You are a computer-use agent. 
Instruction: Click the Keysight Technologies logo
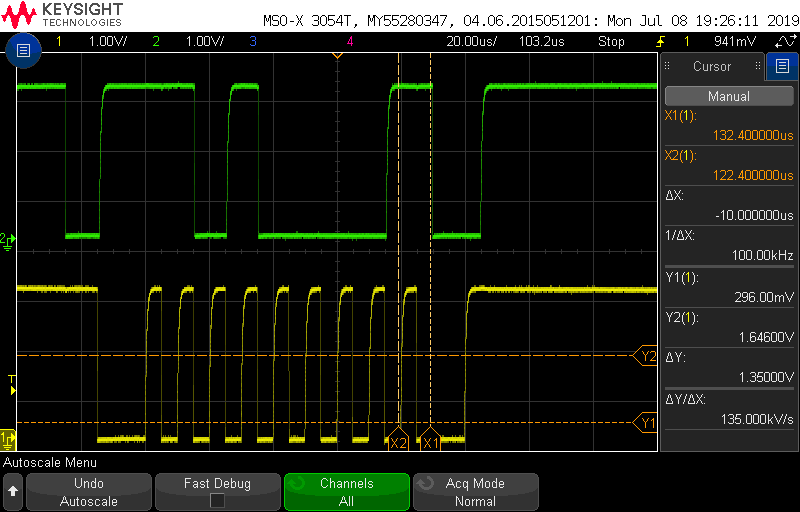coord(62,15)
